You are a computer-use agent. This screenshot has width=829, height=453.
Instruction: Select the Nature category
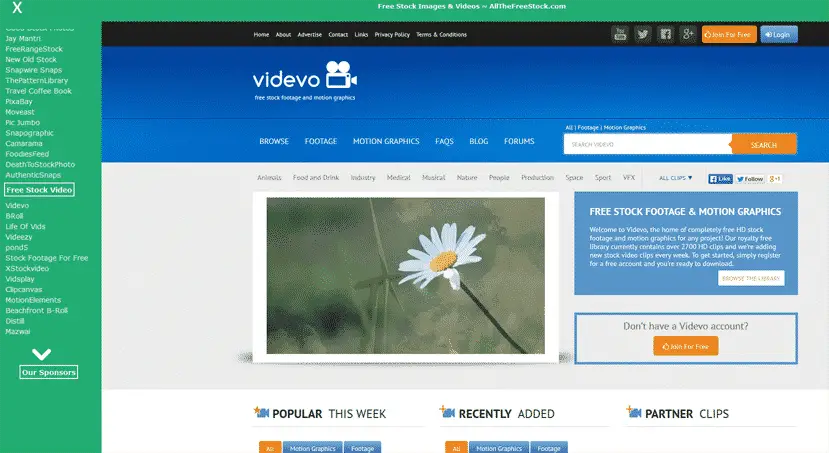click(467, 178)
